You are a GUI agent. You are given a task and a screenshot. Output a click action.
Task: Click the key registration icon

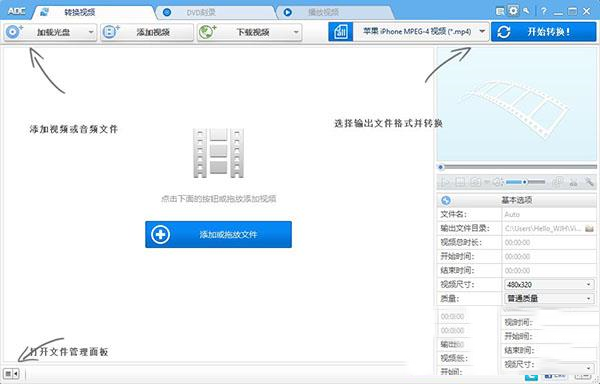coord(527,11)
